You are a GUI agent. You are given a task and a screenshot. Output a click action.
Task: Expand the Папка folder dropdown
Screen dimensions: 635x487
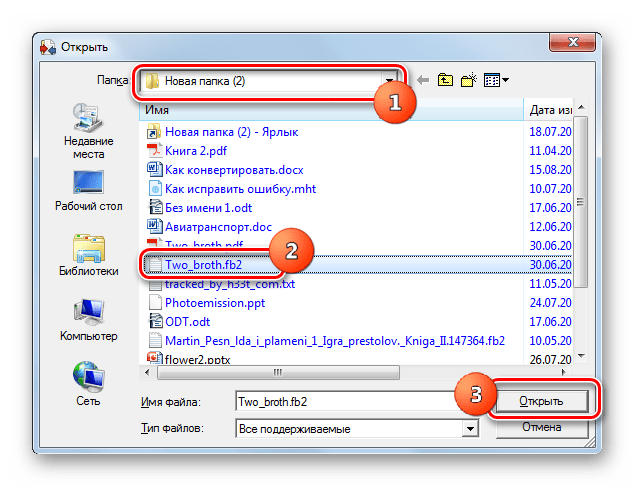(390, 81)
